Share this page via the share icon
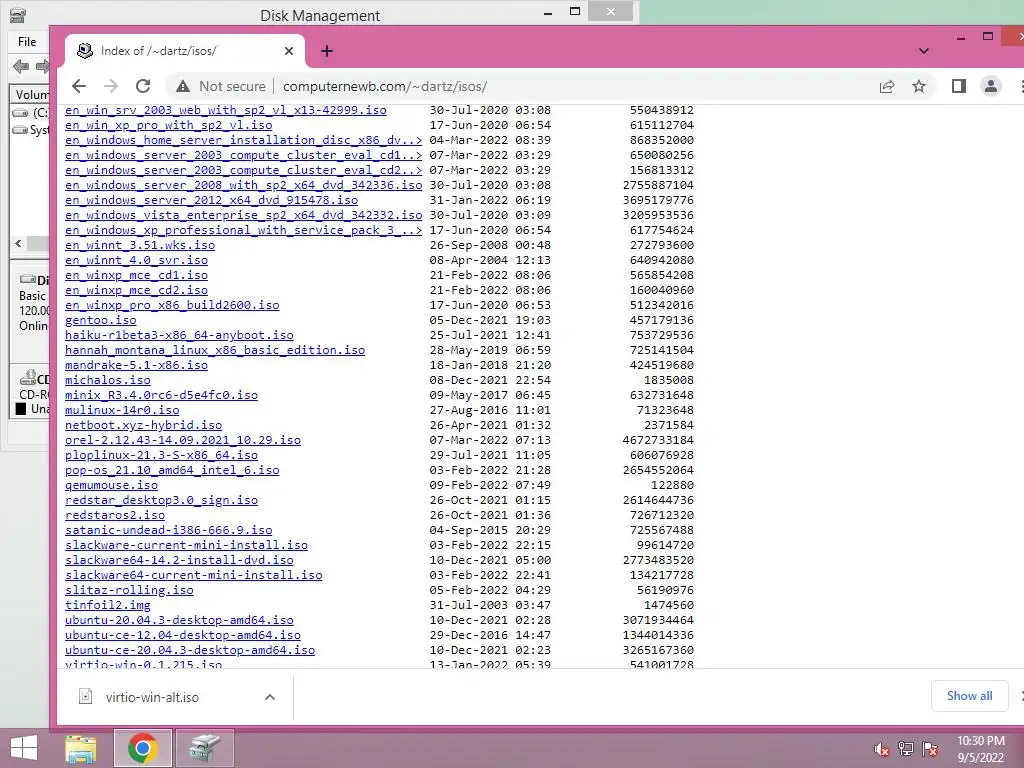The width and height of the screenshot is (1024, 768). click(x=887, y=86)
